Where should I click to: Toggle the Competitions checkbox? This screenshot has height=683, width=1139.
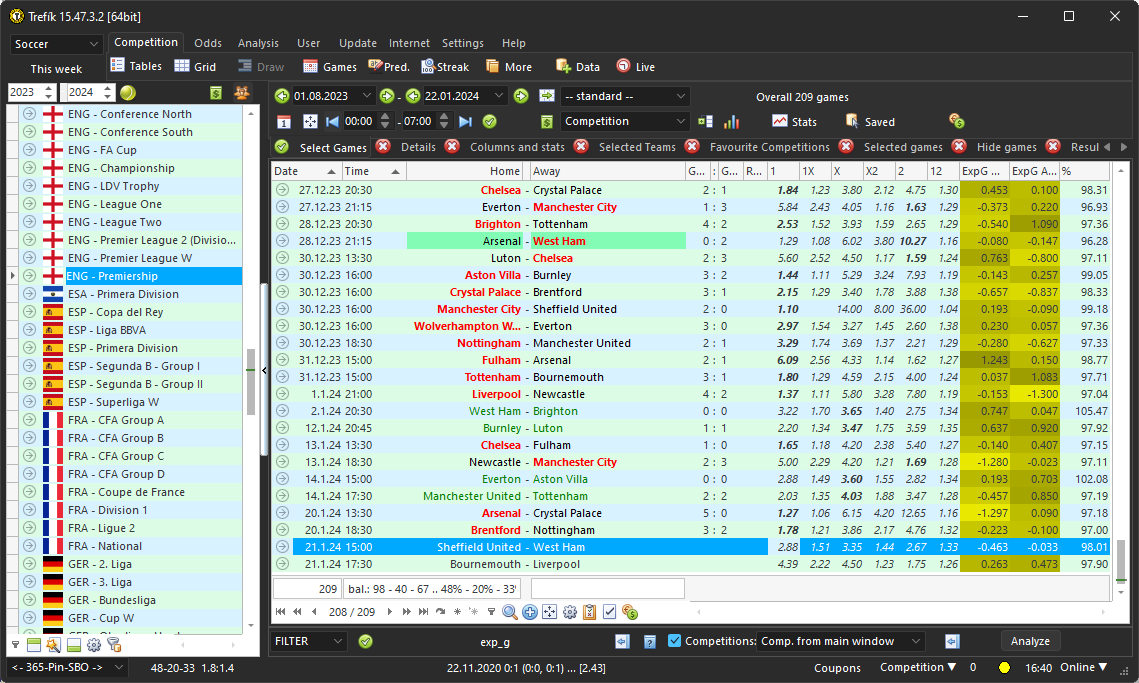point(674,641)
